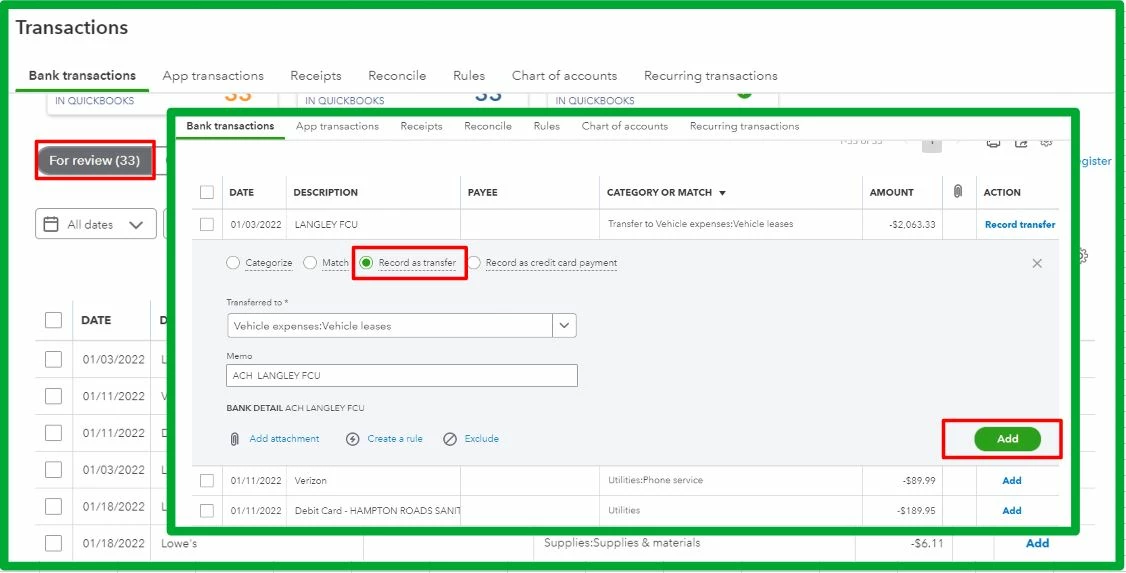
Task: Click the DESCRIPTION column header
Action: coord(325,192)
